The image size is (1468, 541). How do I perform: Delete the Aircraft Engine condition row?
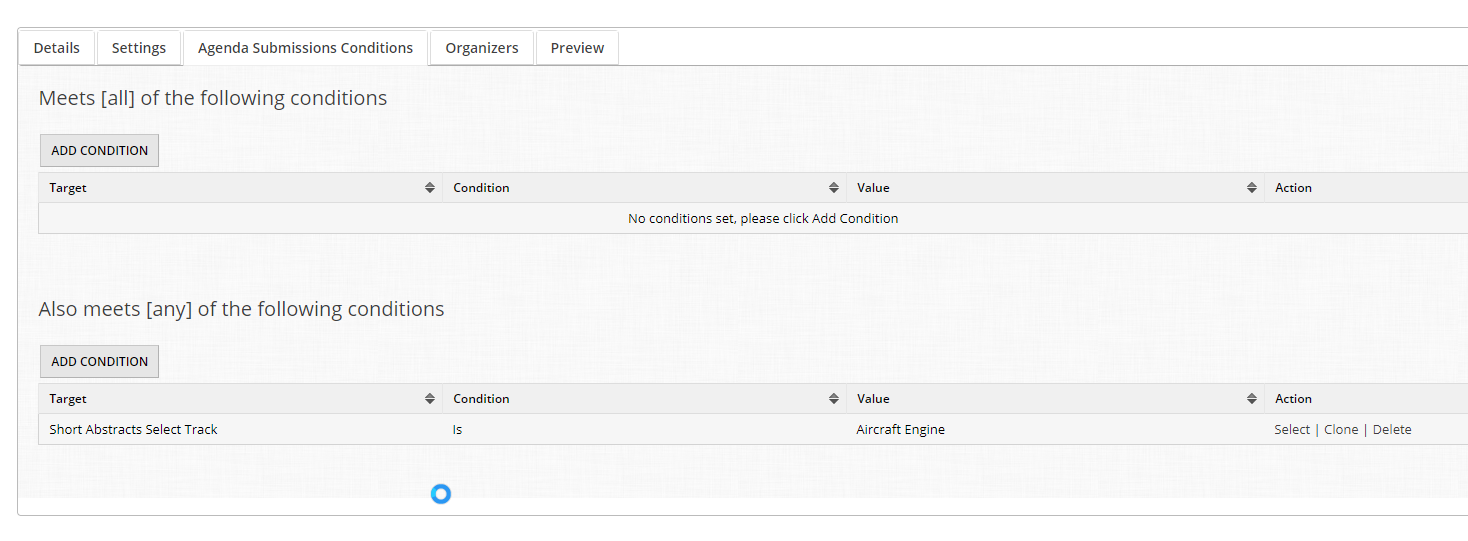point(1392,430)
